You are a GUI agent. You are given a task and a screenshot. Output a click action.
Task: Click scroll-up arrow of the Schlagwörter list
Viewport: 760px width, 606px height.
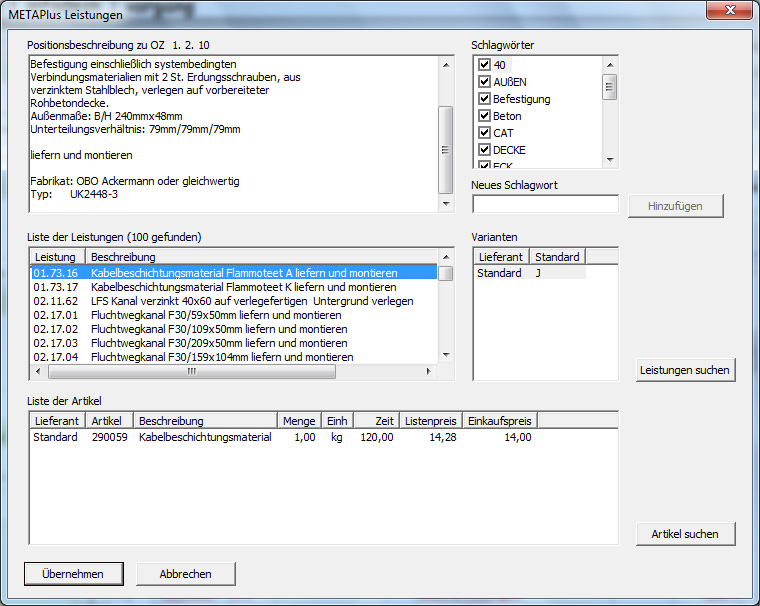610,65
